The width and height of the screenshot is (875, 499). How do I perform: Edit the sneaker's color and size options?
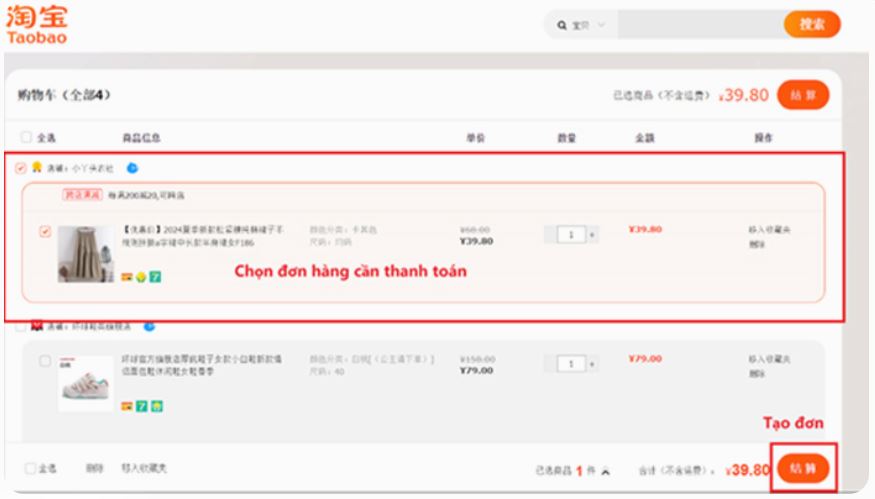(x=372, y=364)
